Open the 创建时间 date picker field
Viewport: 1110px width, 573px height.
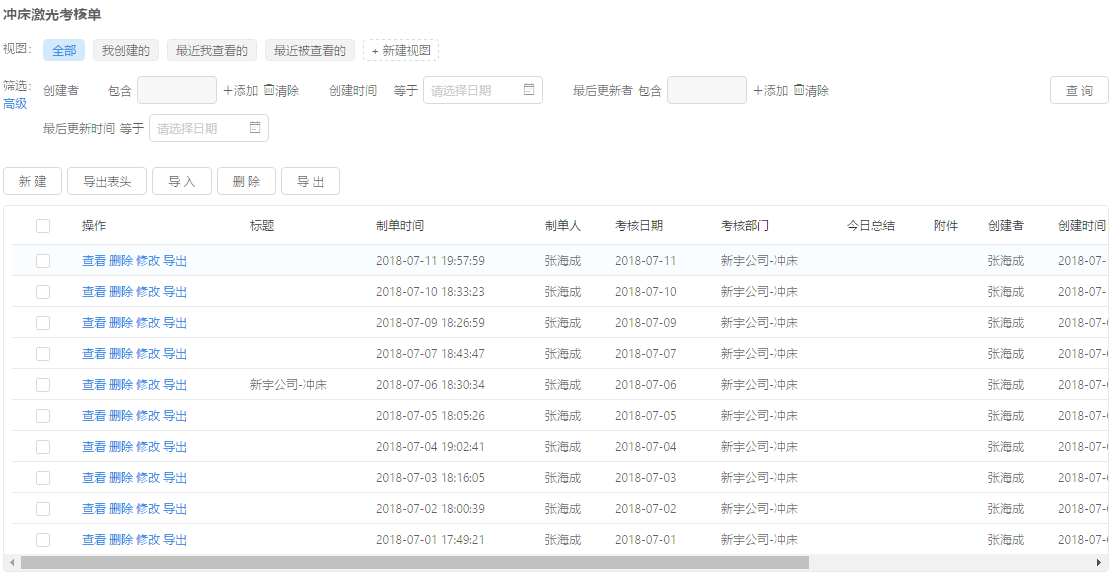tap(474, 90)
